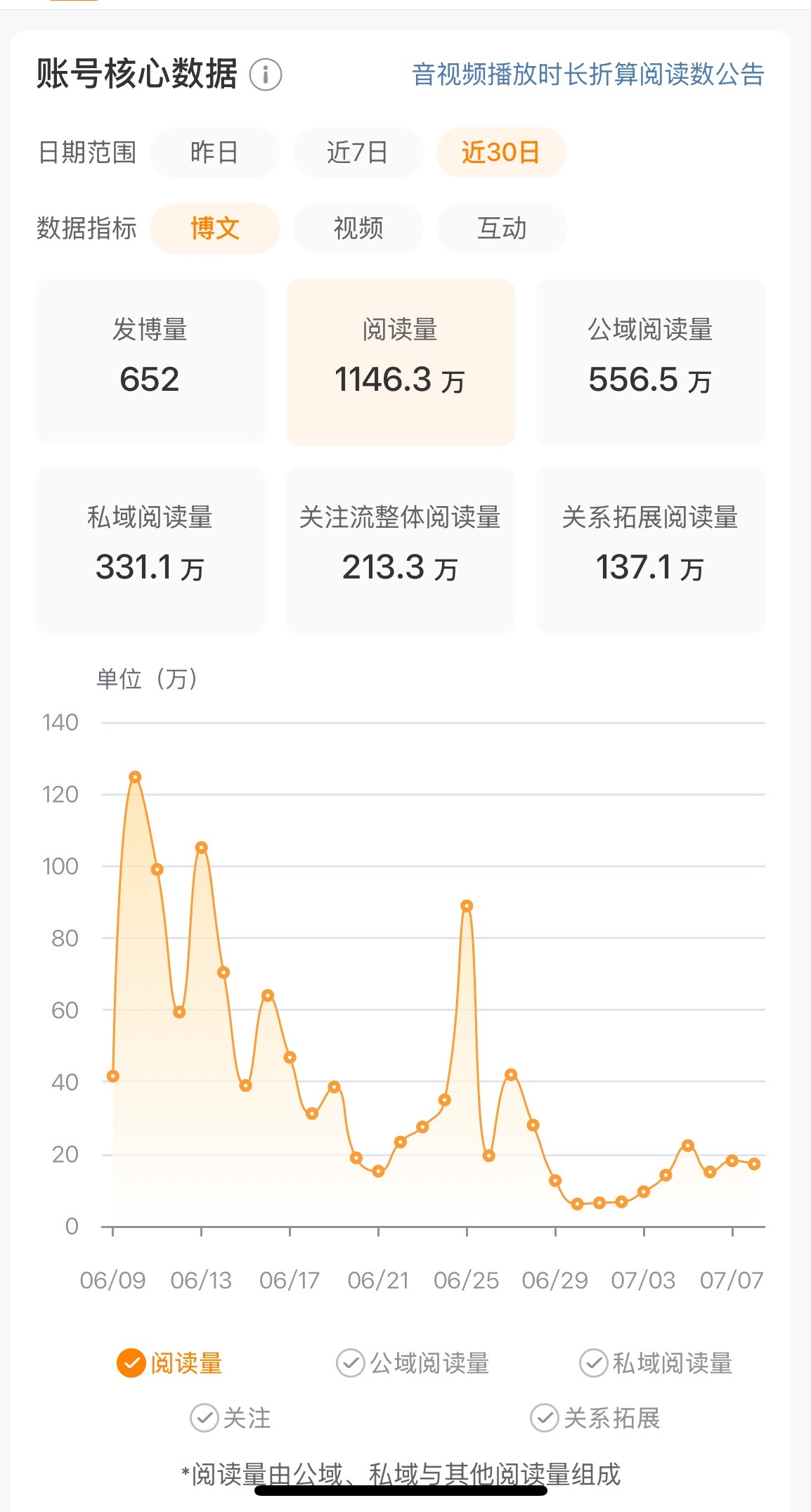Tap the chart data point at 06/25
The width and height of the screenshot is (811, 1512).
467,906
